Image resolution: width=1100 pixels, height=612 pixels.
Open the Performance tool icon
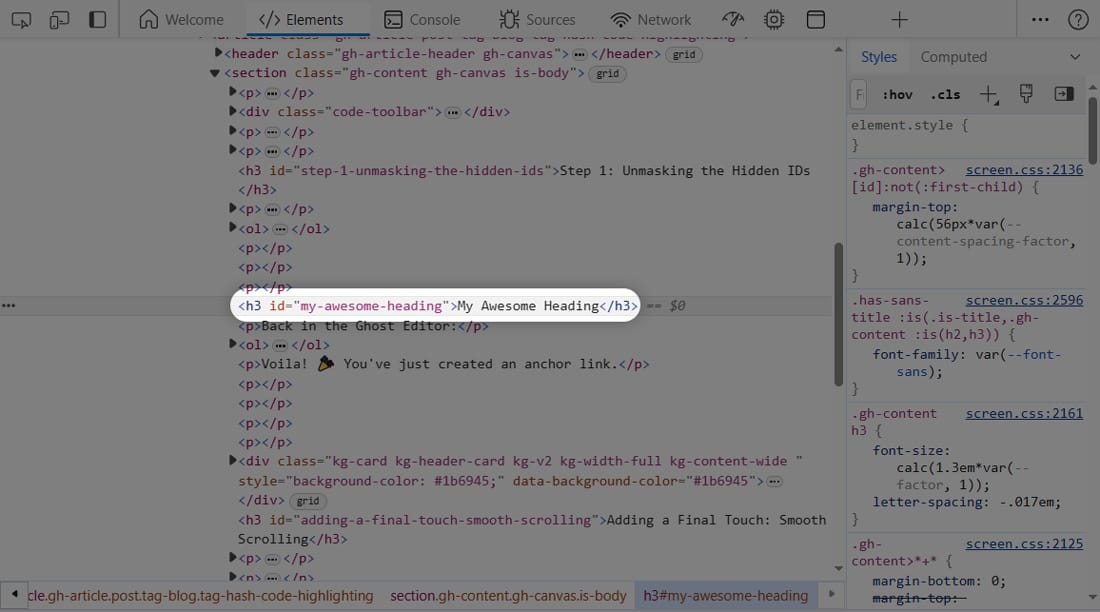[x=732, y=20]
